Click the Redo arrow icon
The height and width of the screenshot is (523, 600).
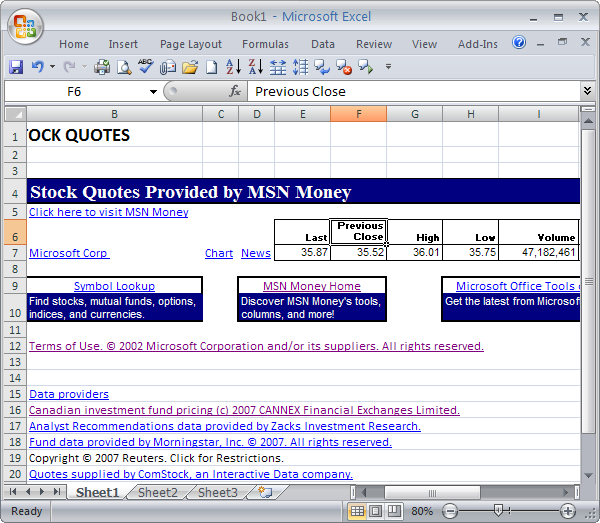coord(69,67)
